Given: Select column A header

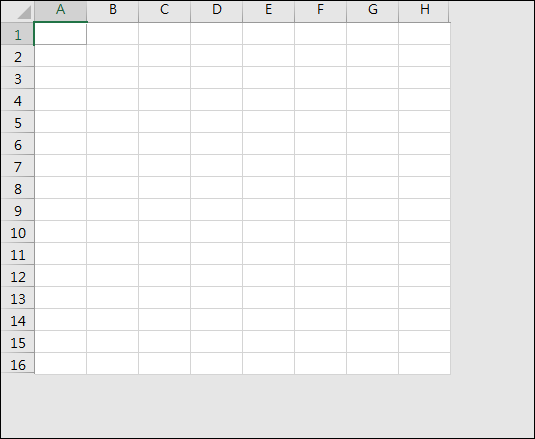Looking at the screenshot, I should pyautogui.click(x=60, y=10).
